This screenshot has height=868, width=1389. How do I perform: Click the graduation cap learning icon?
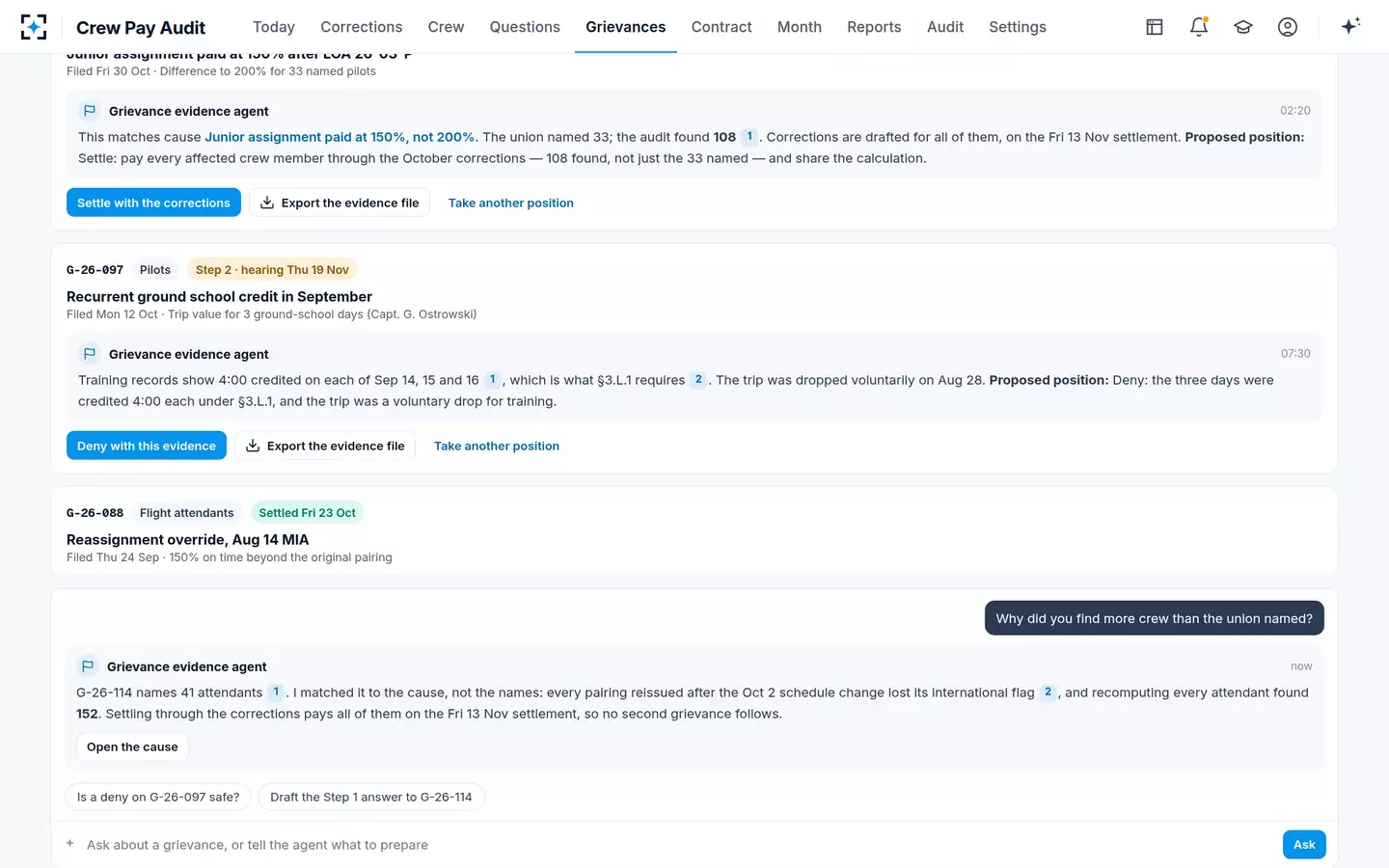[x=1243, y=27]
